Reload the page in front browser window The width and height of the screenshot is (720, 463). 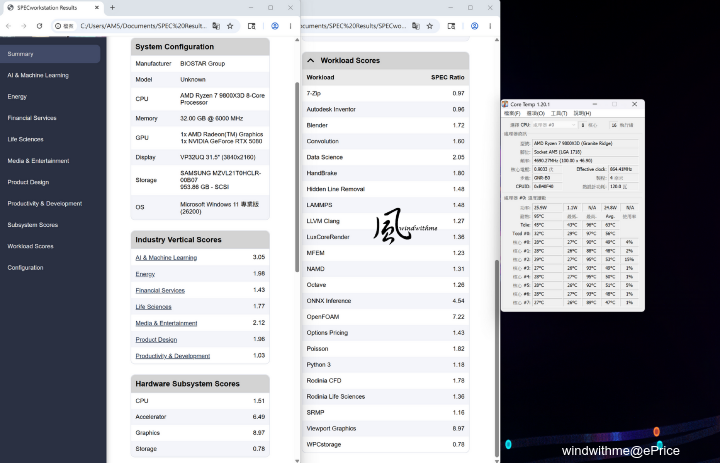[39, 26]
